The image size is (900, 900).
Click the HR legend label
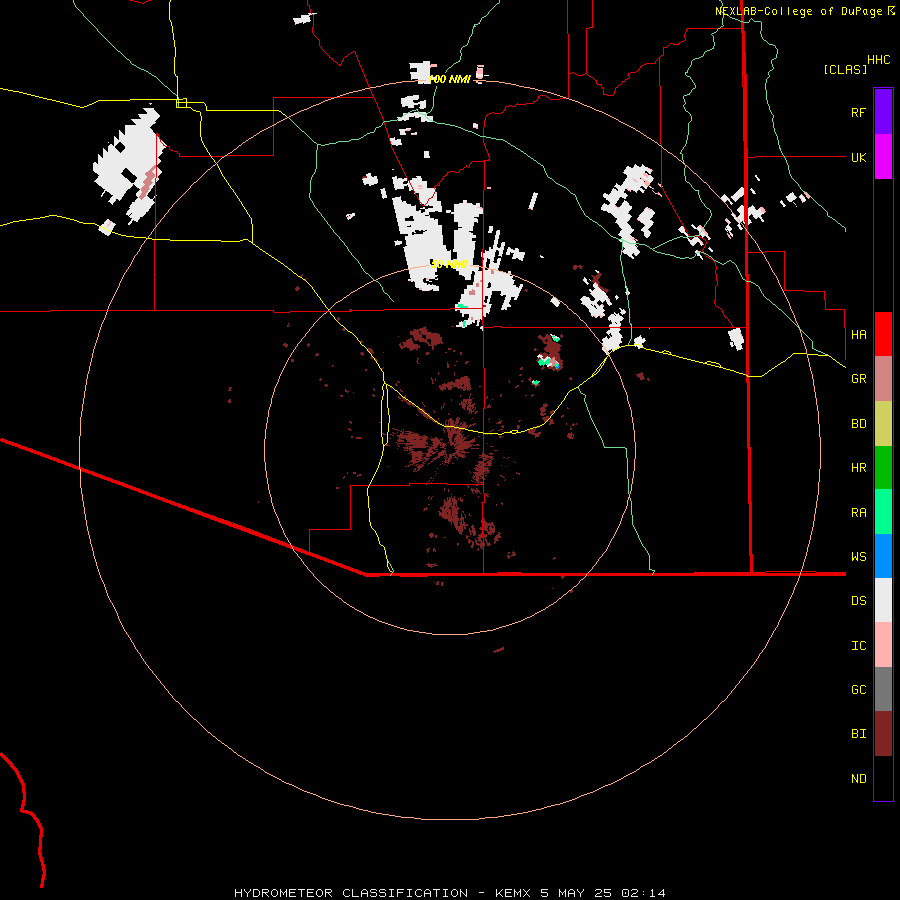point(858,468)
